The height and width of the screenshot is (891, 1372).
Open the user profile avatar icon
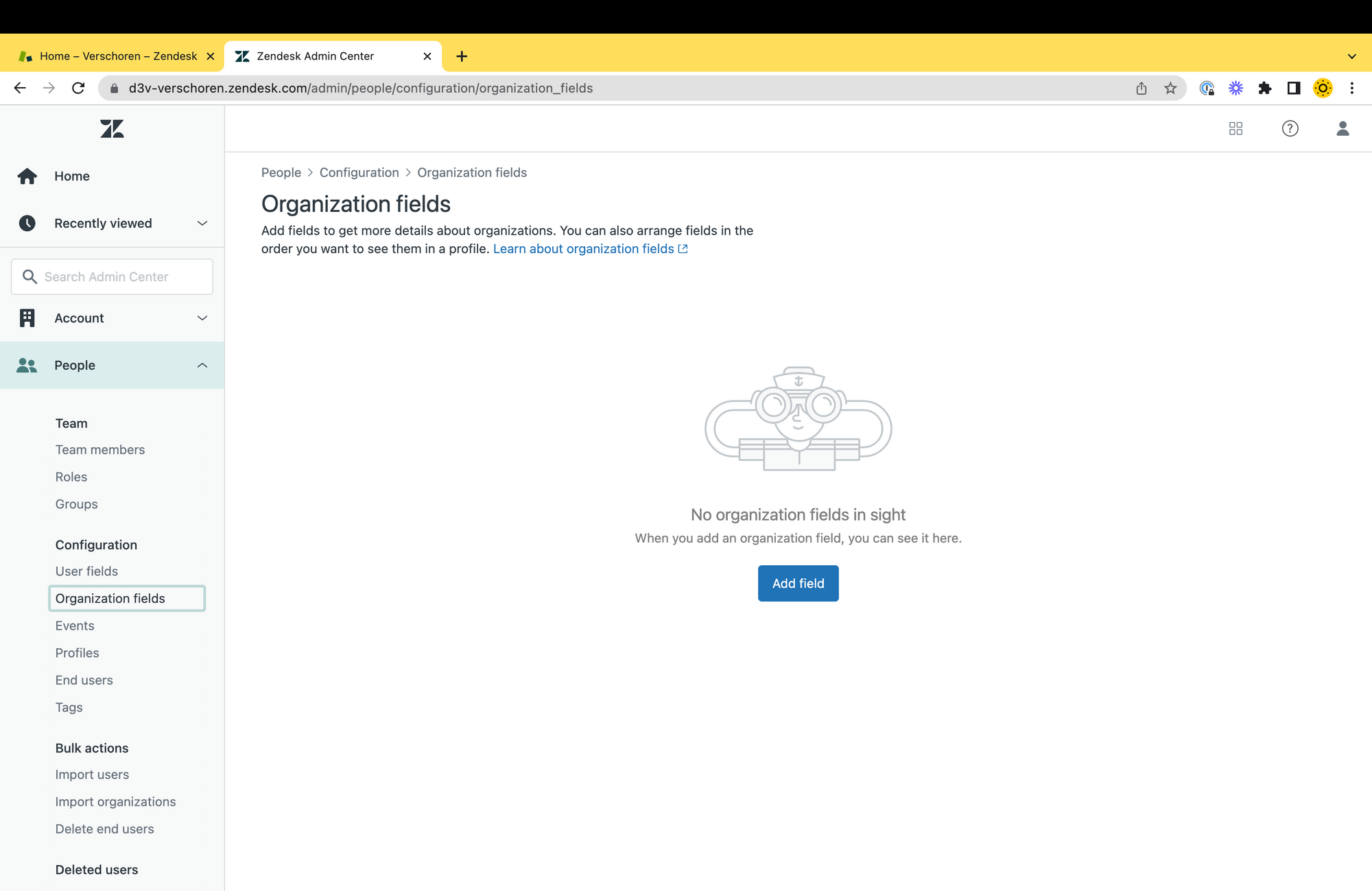(1343, 128)
